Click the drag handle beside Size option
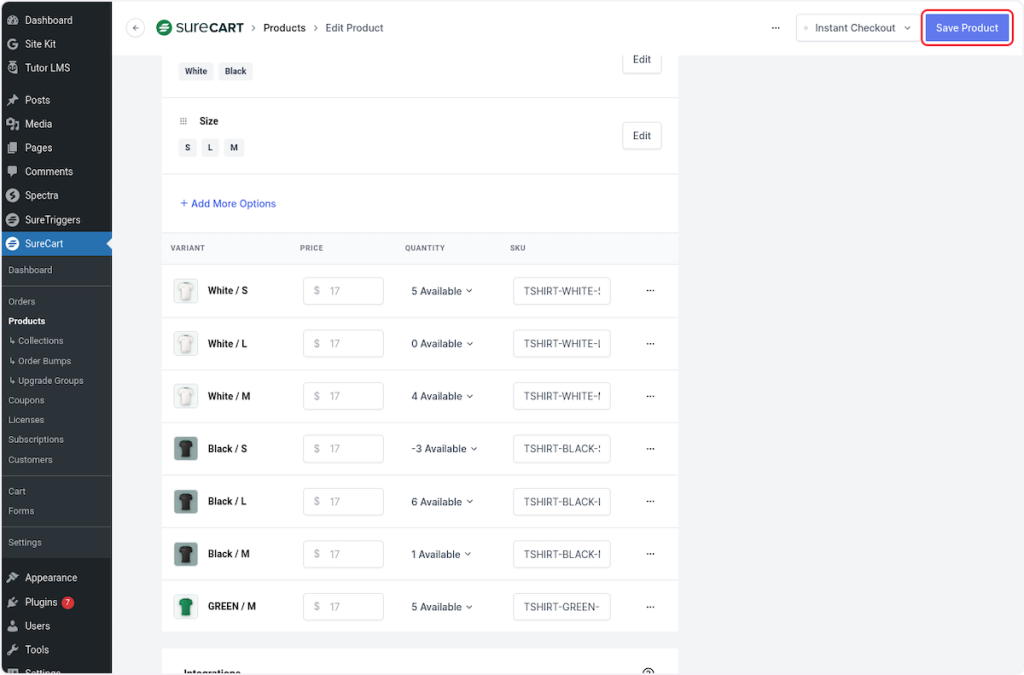The width and height of the screenshot is (1024, 675). click(x=183, y=121)
